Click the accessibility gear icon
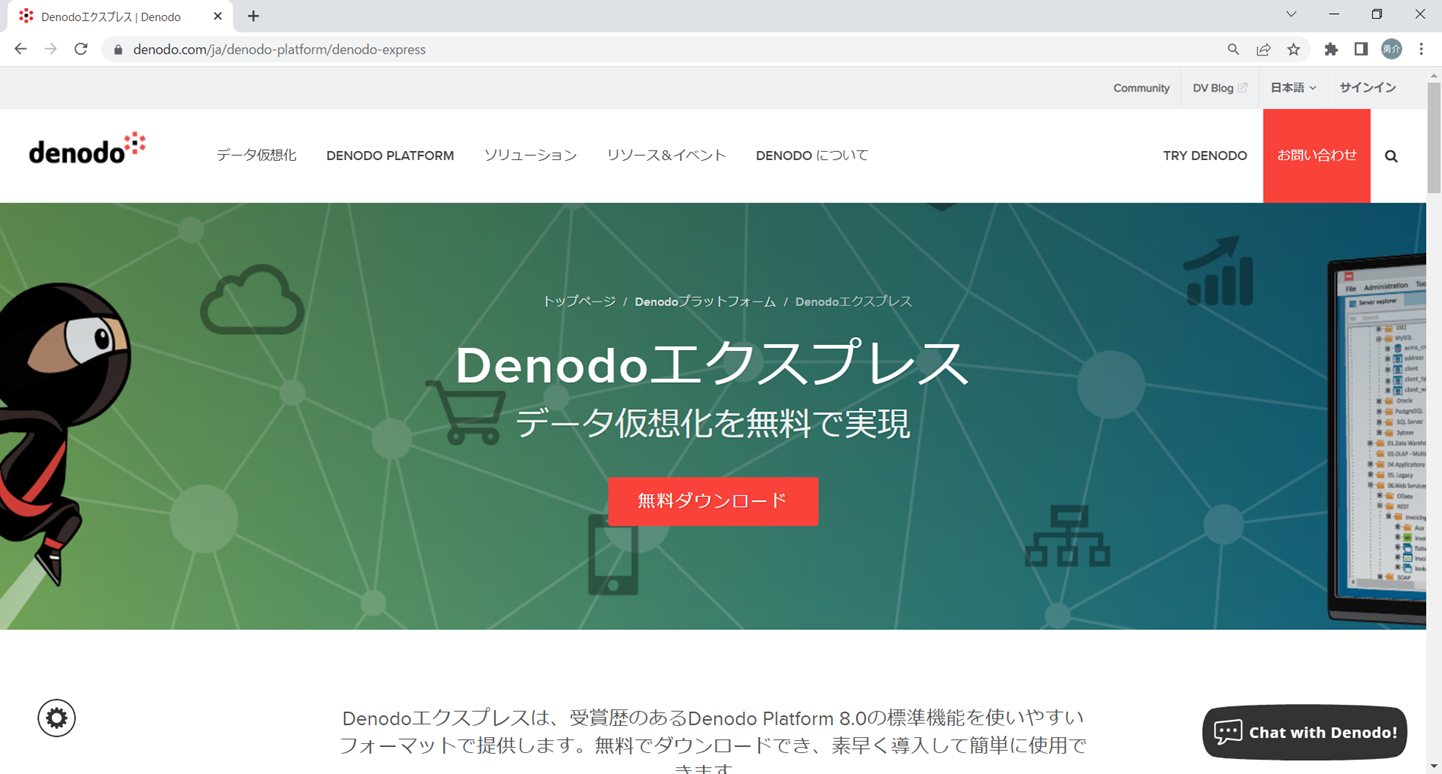This screenshot has width=1442, height=774. tap(57, 718)
